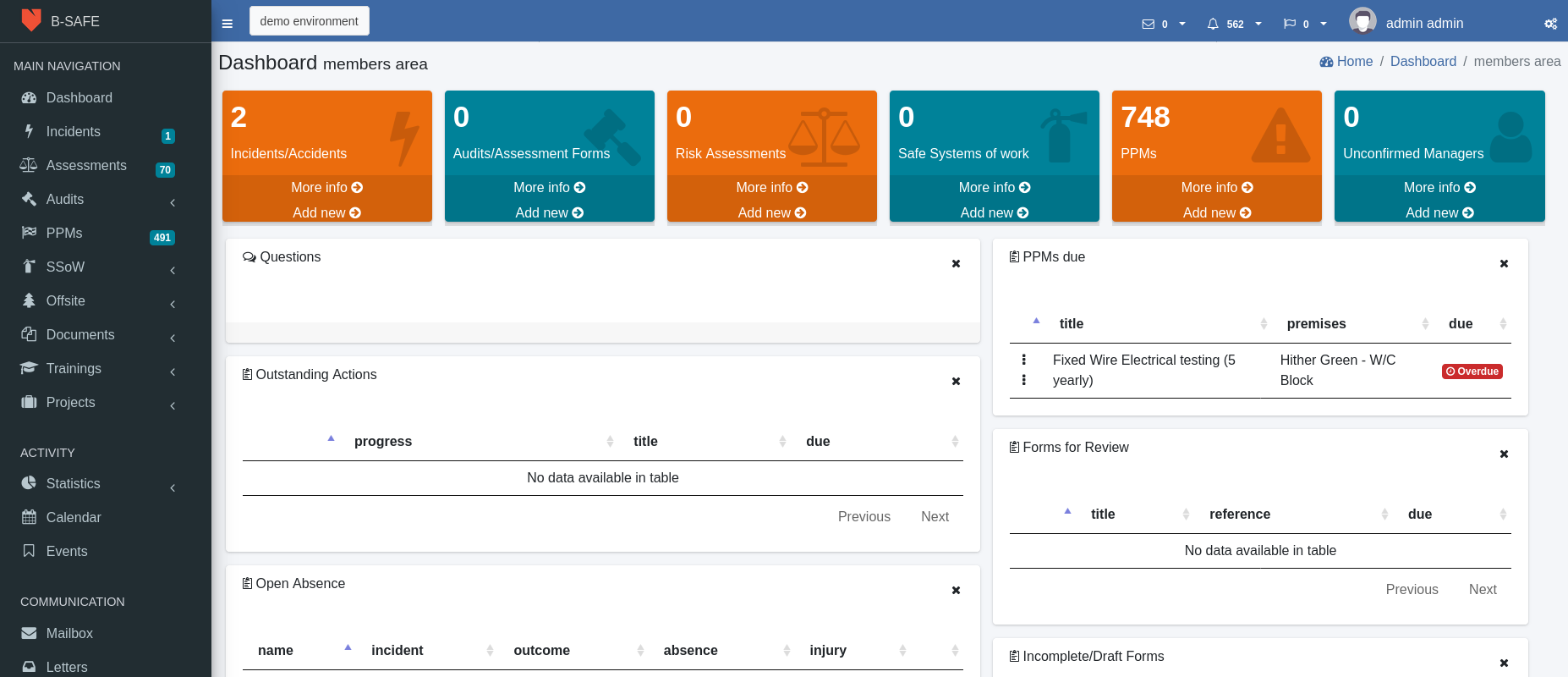The width and height of the screenshot is (1568, 677).
Task: Click the admin user avatar
Action: click(x=1362, y=20)
